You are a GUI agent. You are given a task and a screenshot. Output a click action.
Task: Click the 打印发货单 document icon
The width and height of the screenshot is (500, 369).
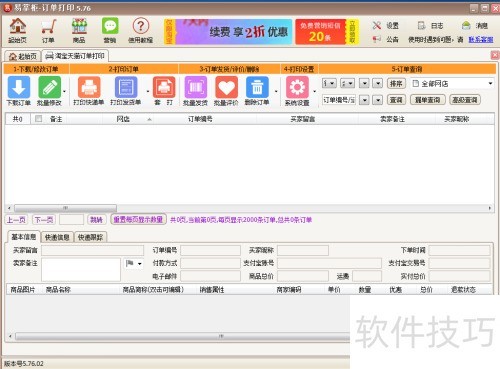pyautogui.click(x=126, y=87)
